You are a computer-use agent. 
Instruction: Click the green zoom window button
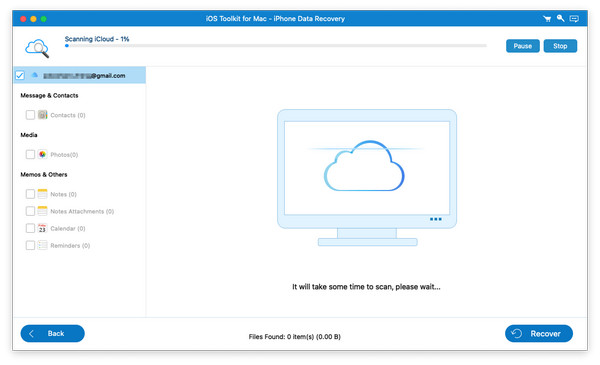pyautogui.click(x=44, y=19)
